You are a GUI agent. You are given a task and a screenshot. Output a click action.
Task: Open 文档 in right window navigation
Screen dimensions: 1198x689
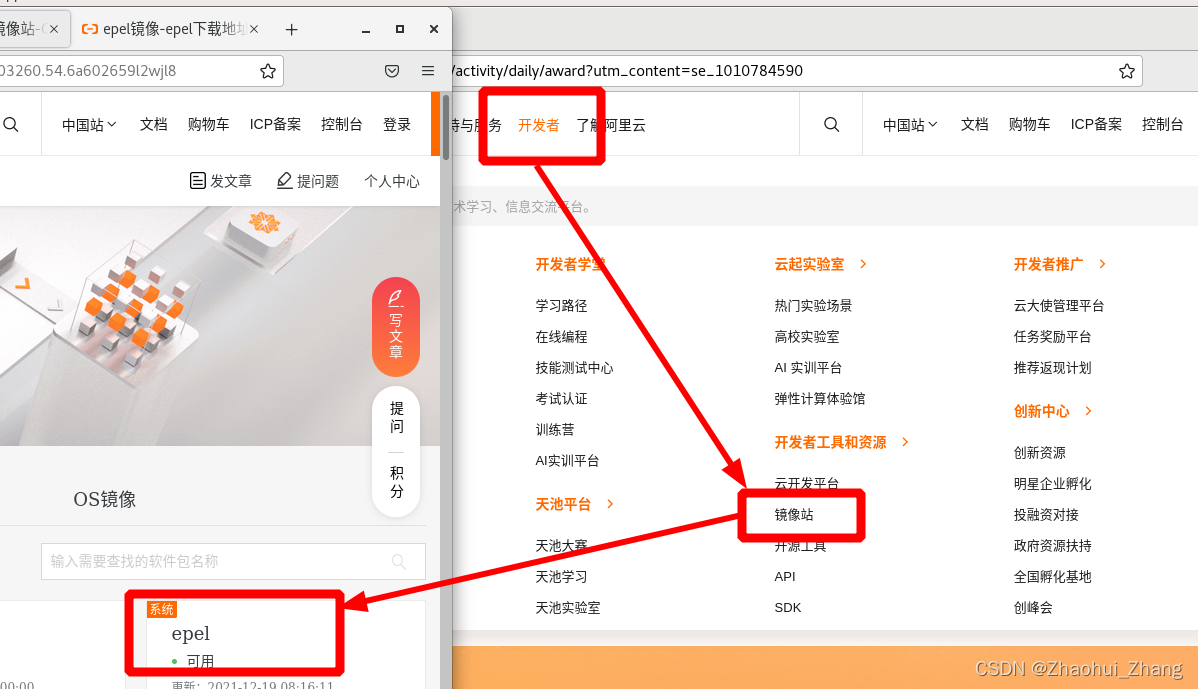pyautogui.click(x=974, y=125)
